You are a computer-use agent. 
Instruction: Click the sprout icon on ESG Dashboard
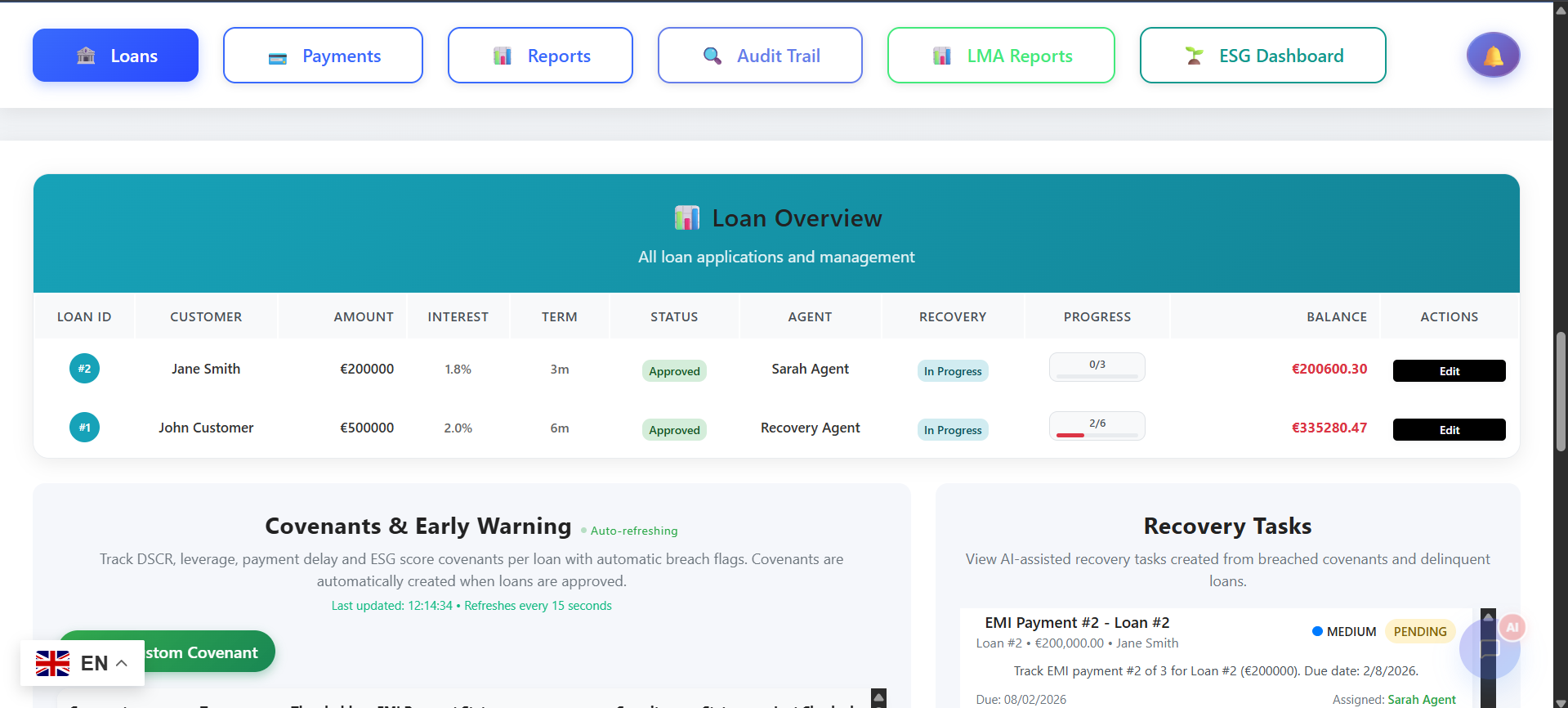pos(1194,56)
